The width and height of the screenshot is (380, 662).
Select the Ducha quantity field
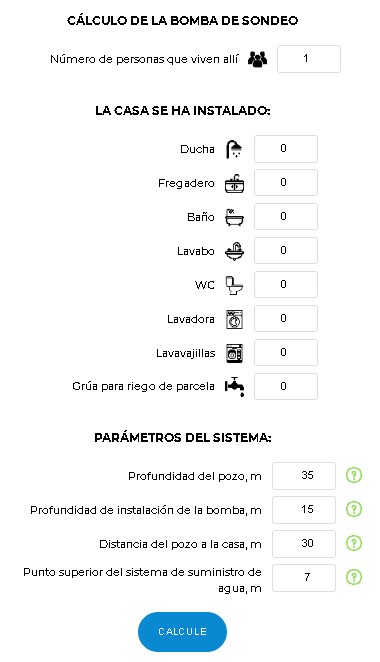(286, 149)
